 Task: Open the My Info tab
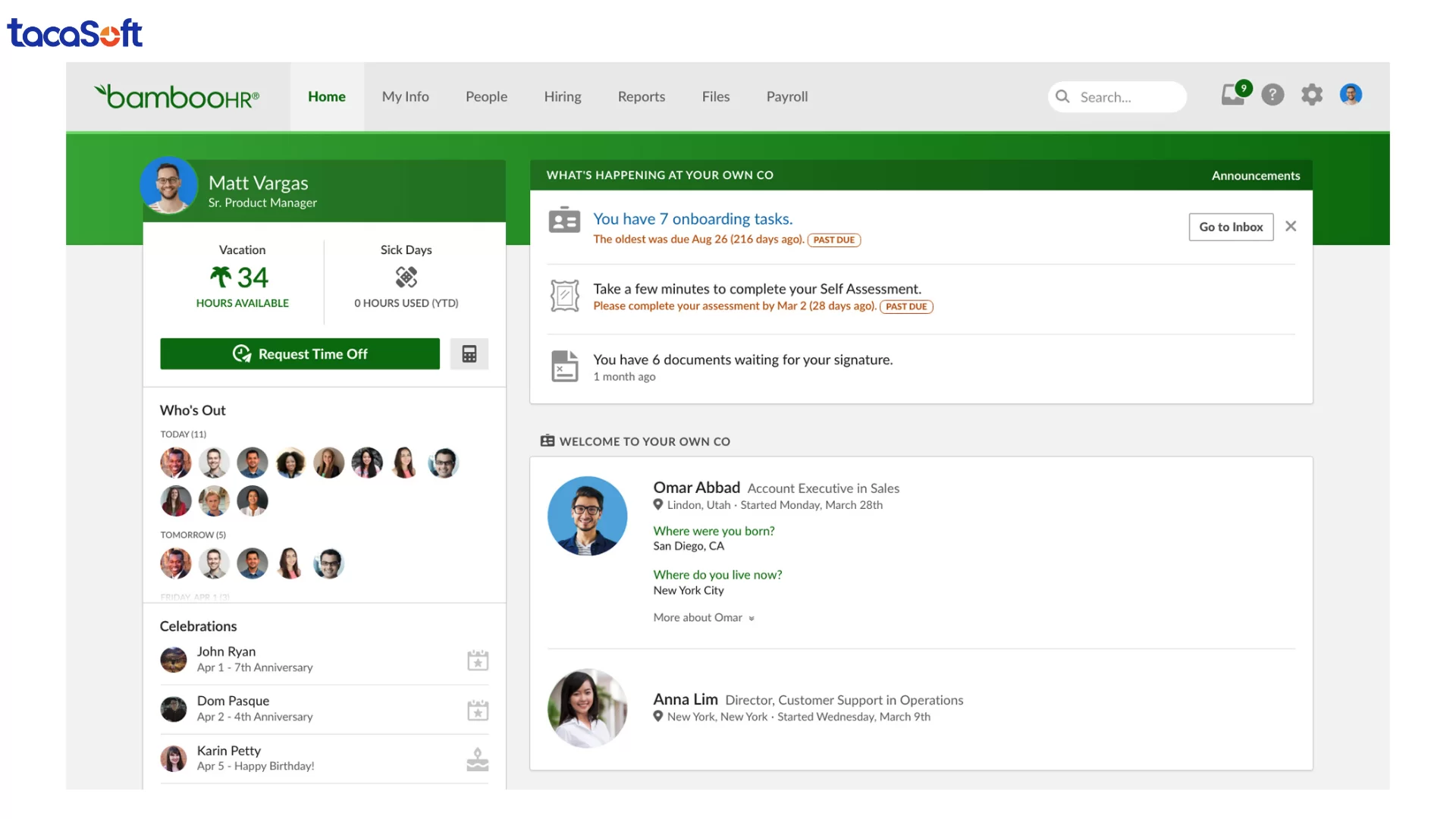tap(405, 97)
